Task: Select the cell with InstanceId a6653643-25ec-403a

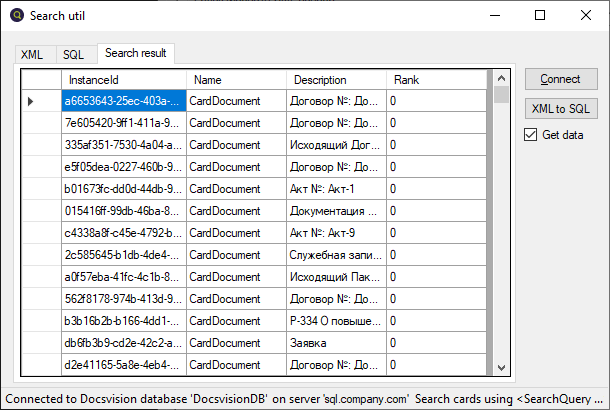Action: (x=123, y=101)
